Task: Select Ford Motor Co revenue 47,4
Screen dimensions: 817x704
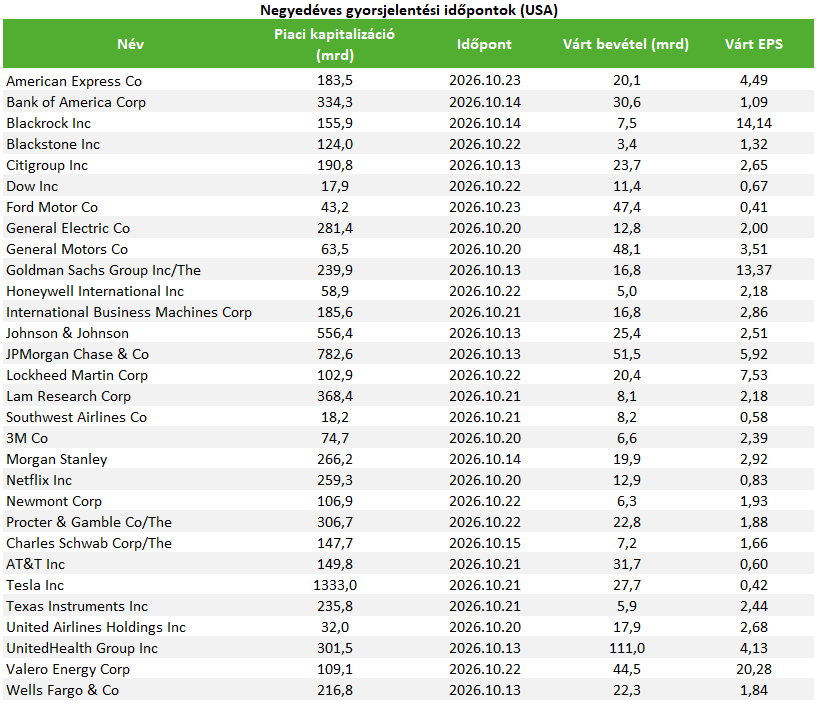Action: point(627,207)
